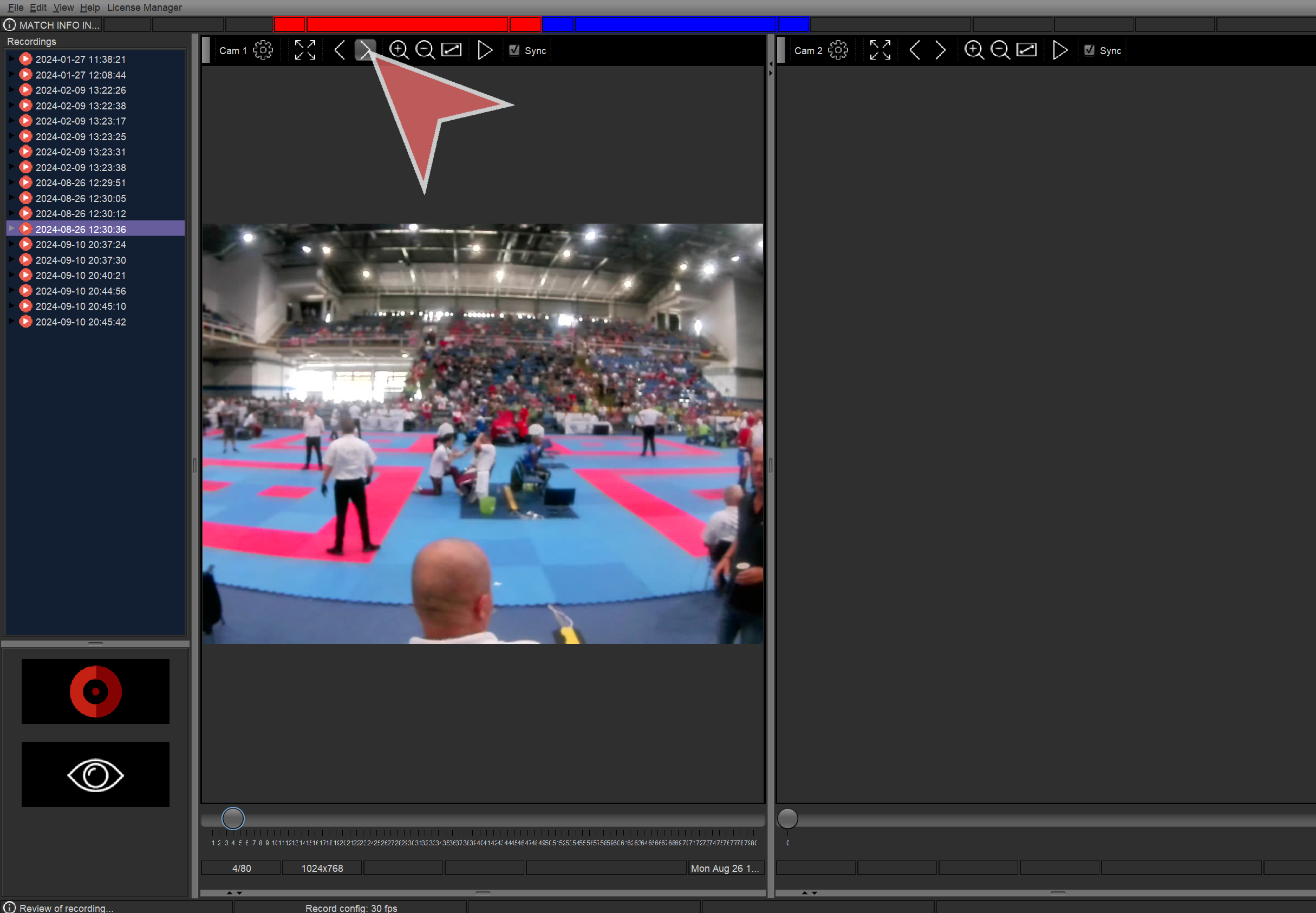This screenshot has width=1316, height=913.
Task: Open the Edit menu
Action: click(x=38, y=8)
